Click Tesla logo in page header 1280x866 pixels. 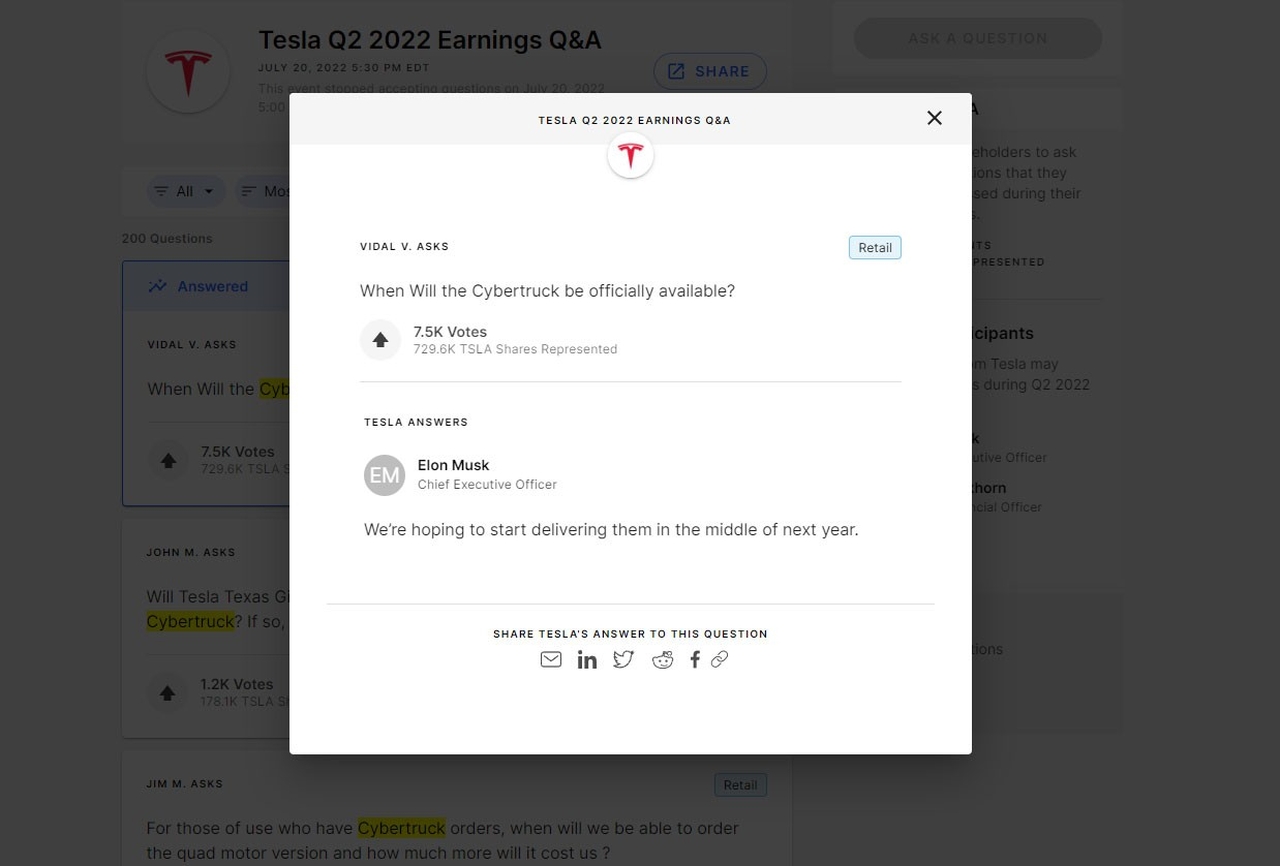pyautogui.click(x=188, y=71)
